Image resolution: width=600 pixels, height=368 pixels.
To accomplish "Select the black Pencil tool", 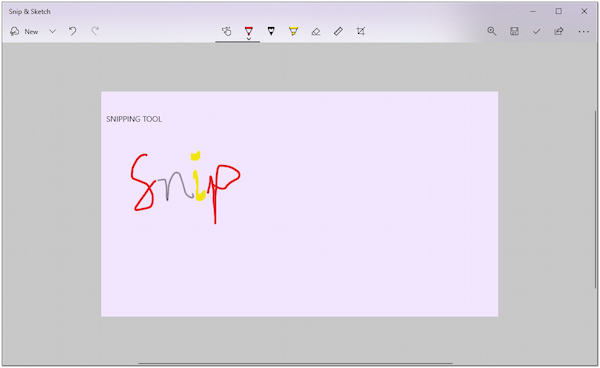I will point(271,31).
